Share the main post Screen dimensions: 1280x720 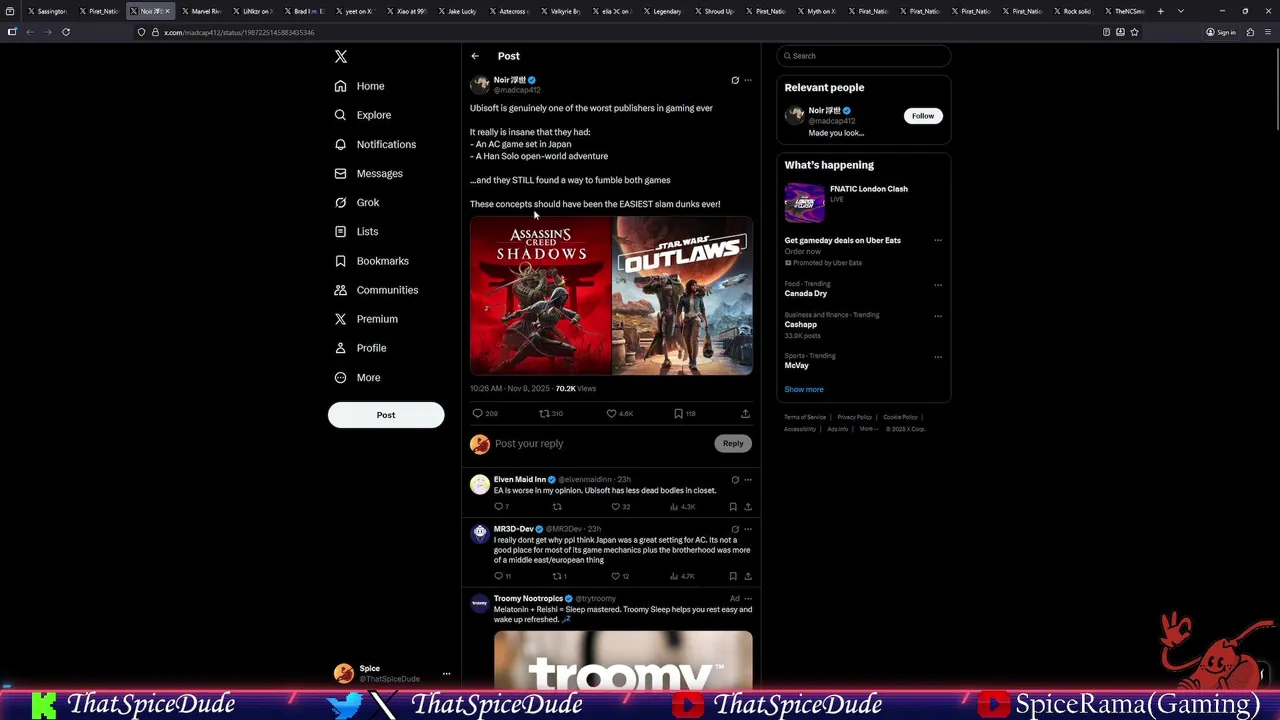[x=745, y=413]
